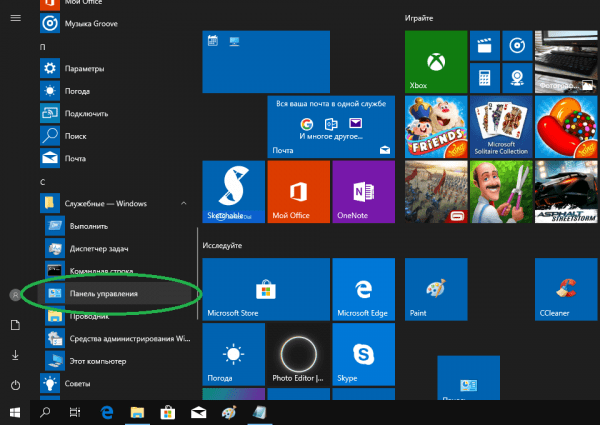
Task: Open Task View on taskbar
Action: tap(75, 412)
